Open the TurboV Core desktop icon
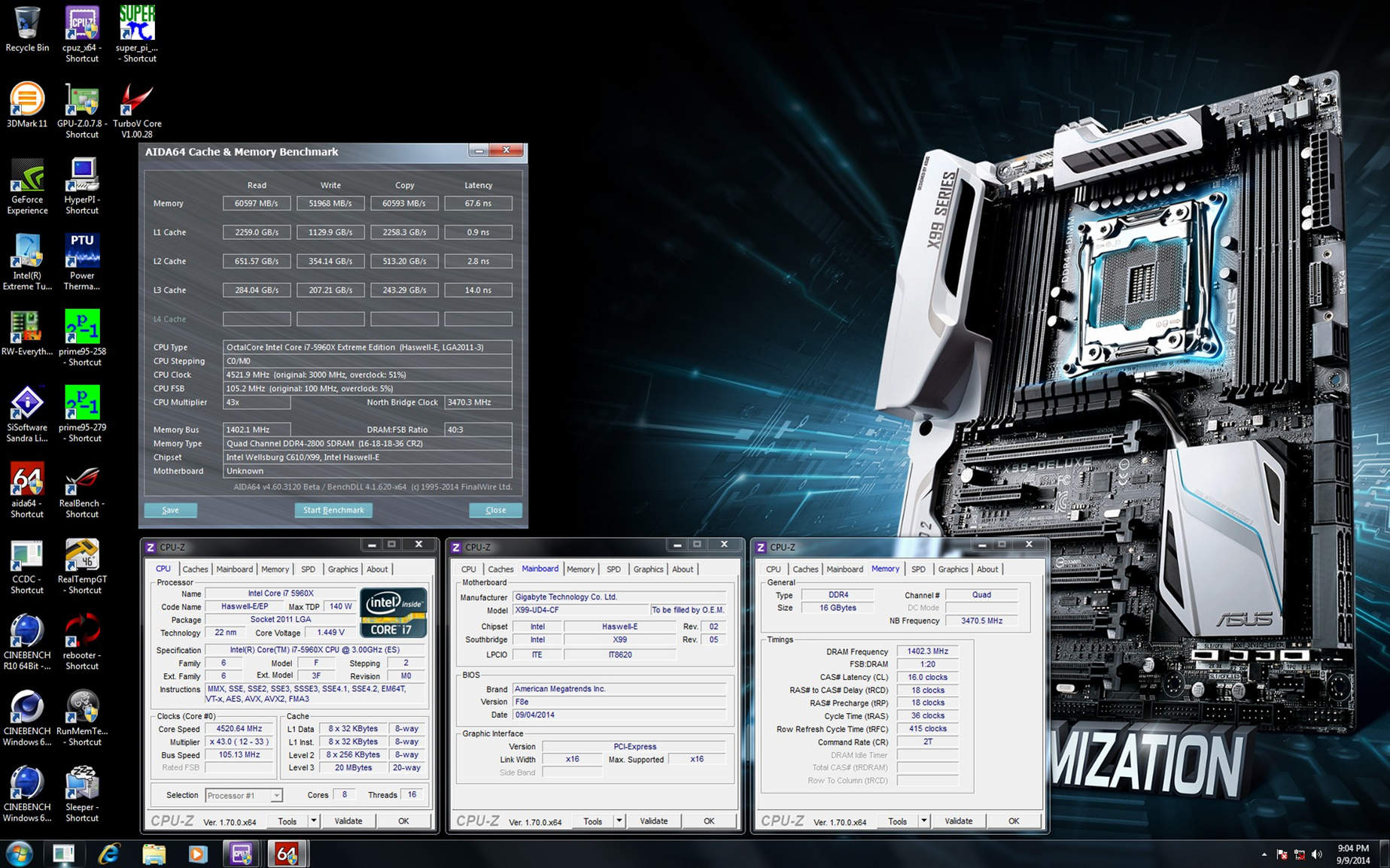Viewport: 1390px width, 868px height. [x=137, y=101]
